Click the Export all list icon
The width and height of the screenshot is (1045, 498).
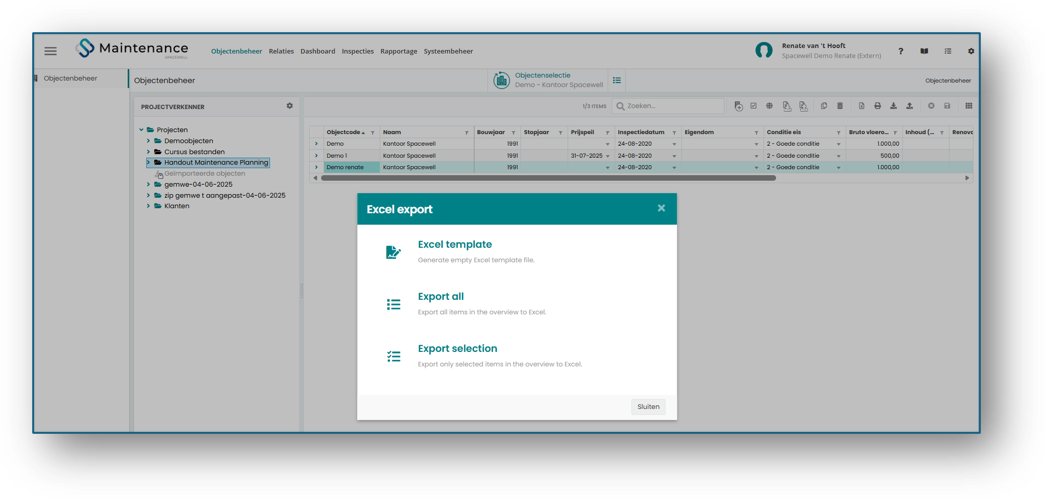pos(393,304)
